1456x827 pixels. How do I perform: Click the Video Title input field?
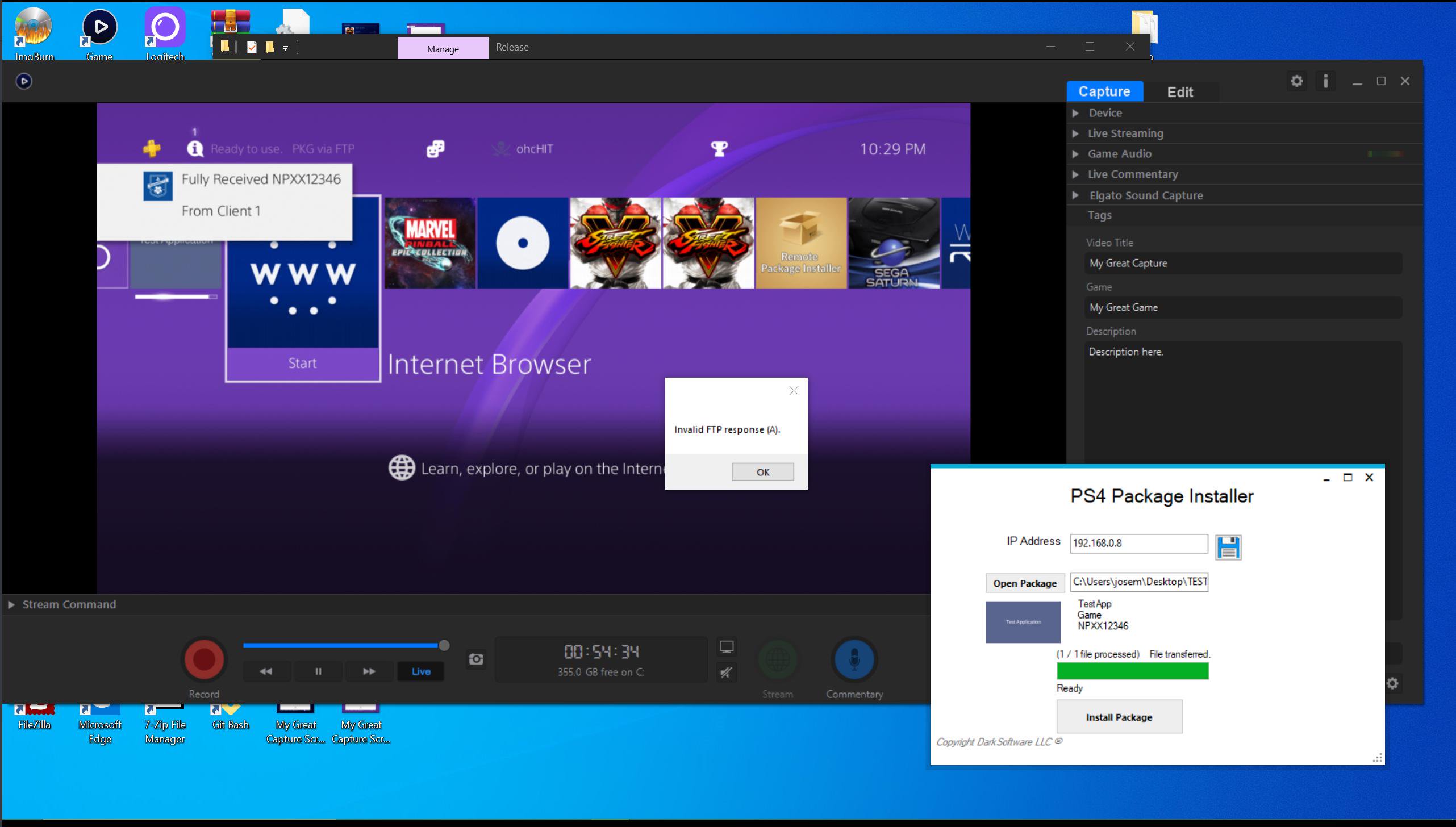(x=1242, y=263)
